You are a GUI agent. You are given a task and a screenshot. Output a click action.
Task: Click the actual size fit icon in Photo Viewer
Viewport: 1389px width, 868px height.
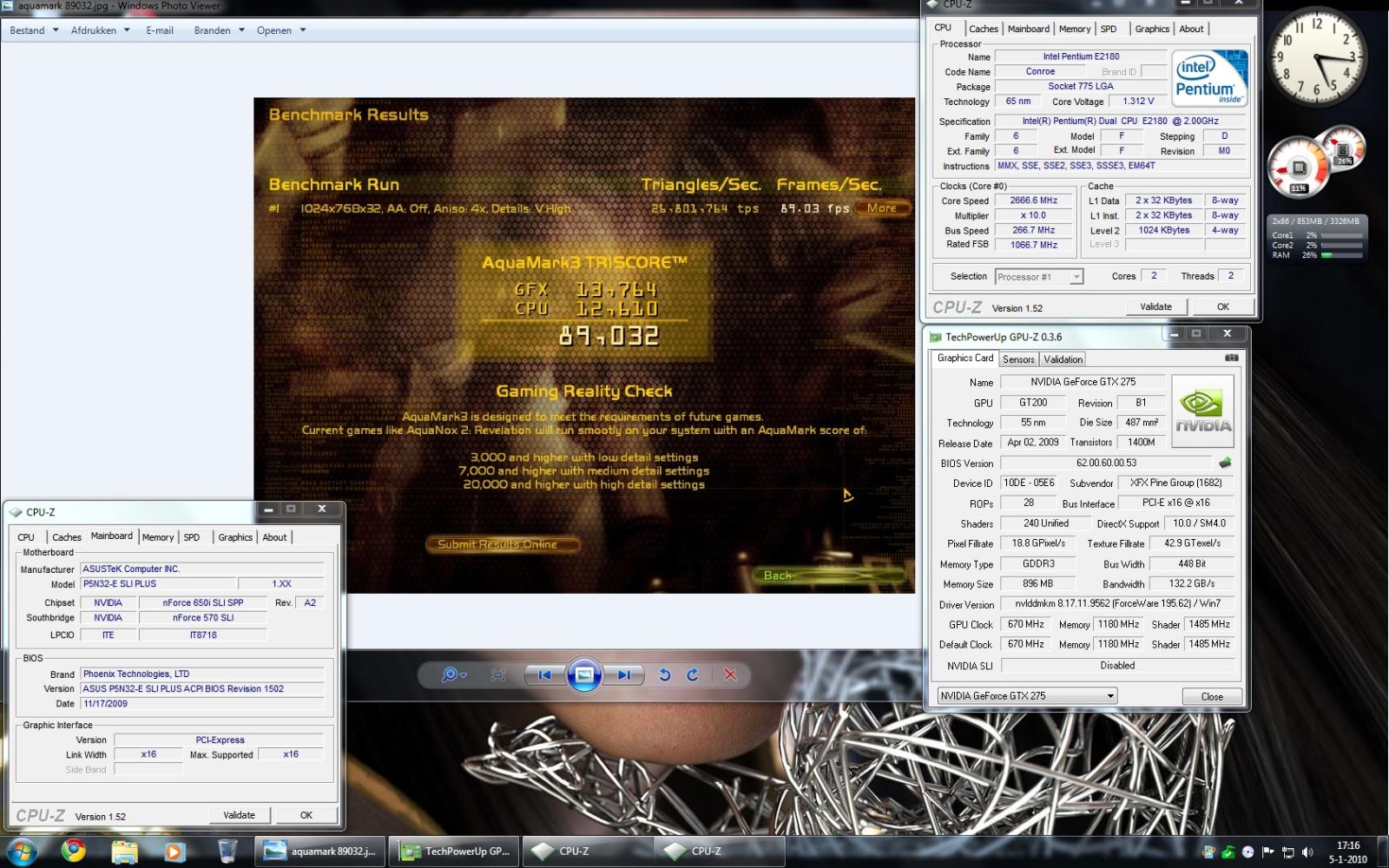[x=497, y=674]
